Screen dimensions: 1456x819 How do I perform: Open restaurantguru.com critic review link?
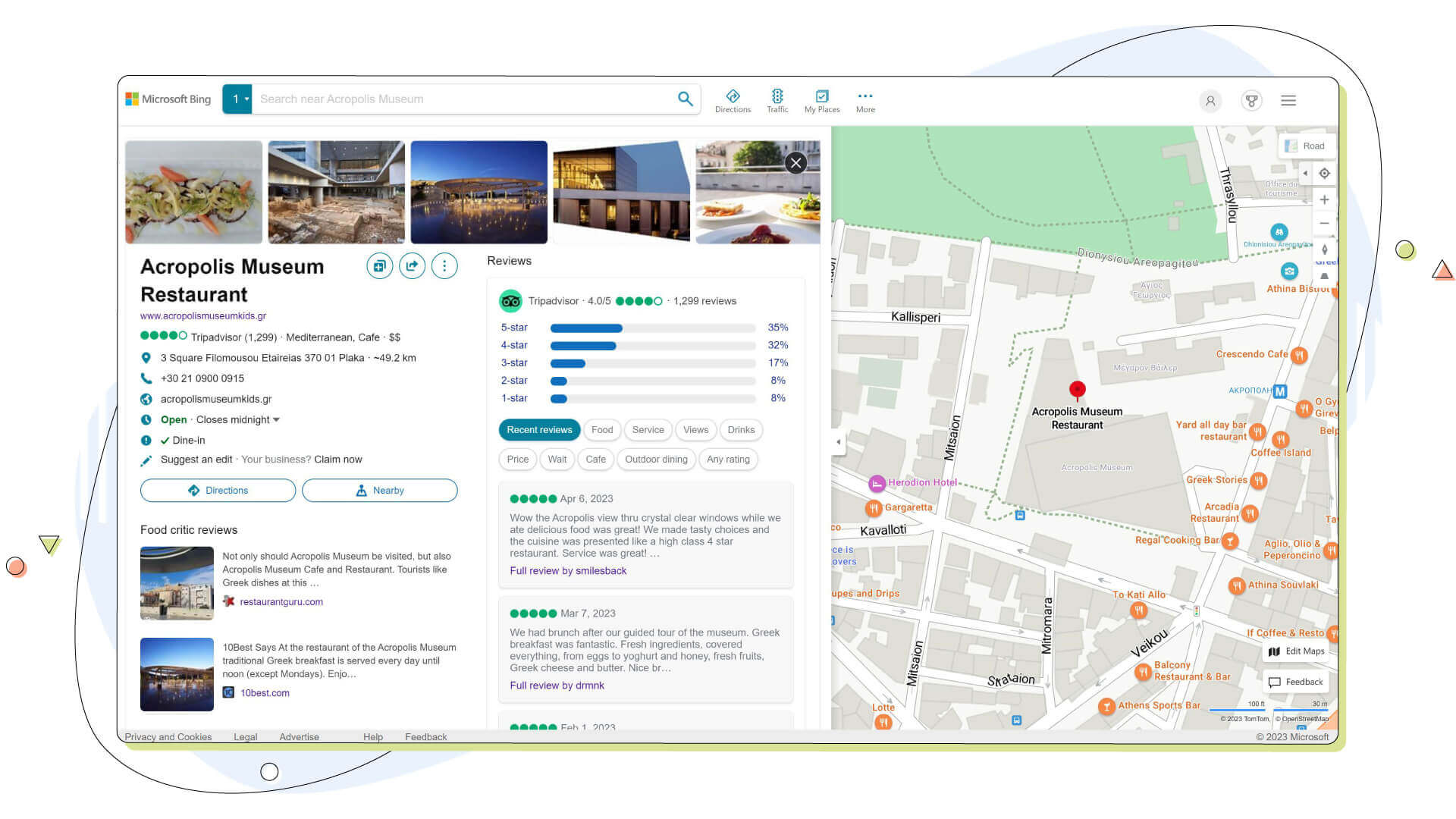click(x=281, y=602)
